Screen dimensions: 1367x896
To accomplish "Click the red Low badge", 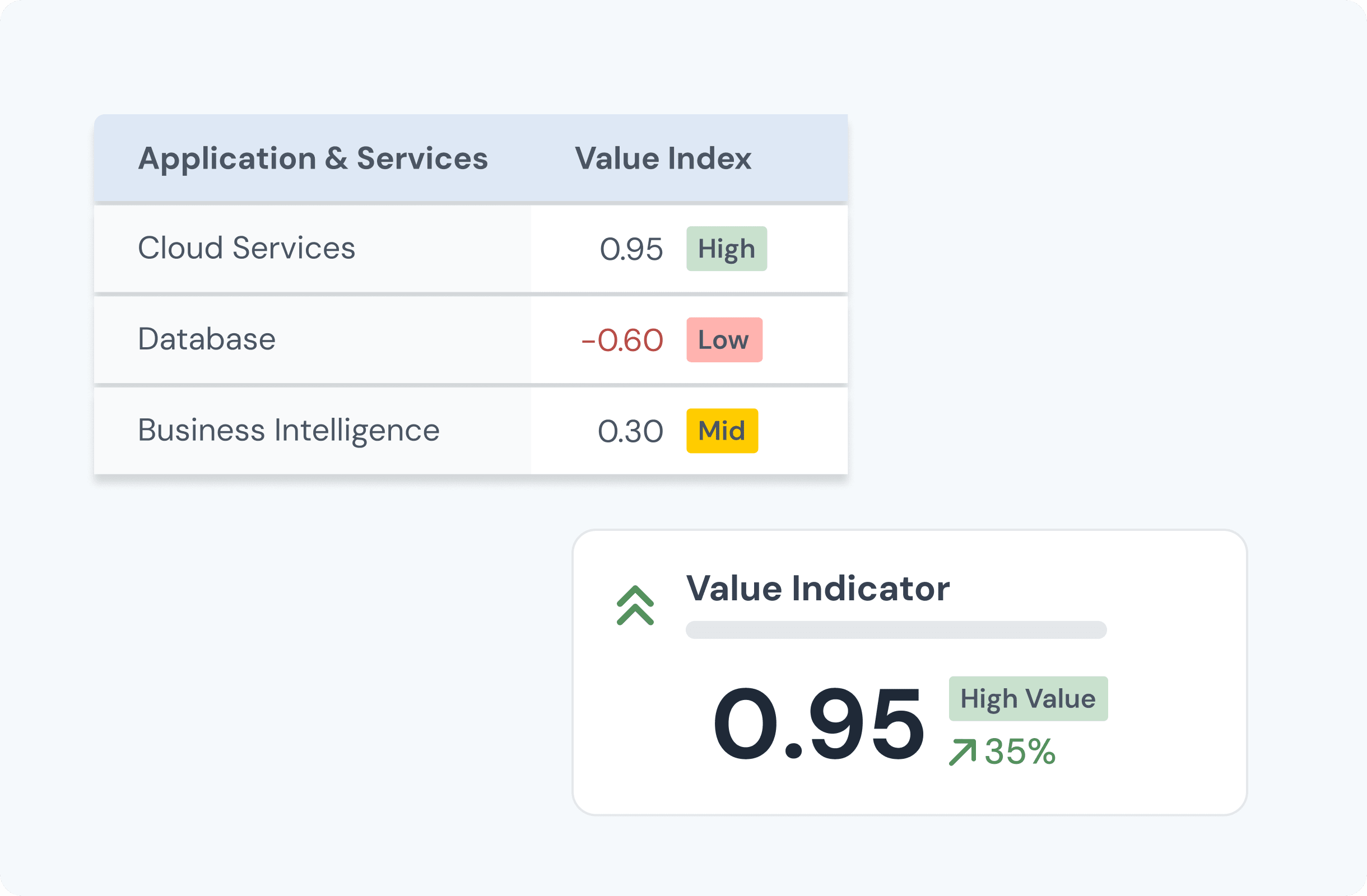I will pyautogui.click(x=724, y=340).
